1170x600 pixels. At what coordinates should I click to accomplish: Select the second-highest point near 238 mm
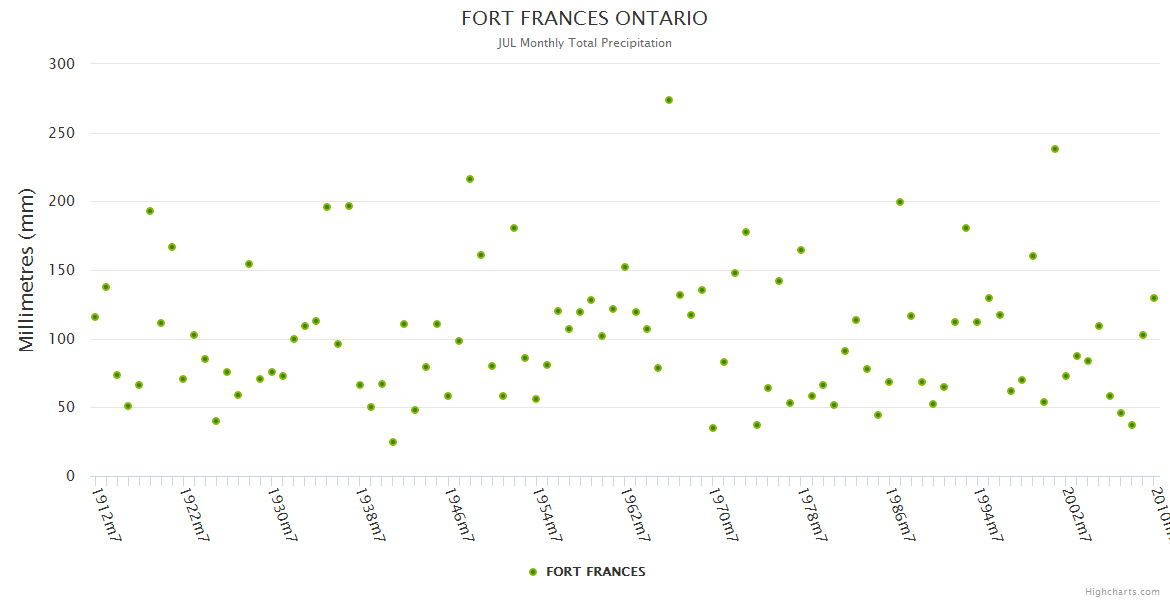pyautogui.click(x=1055, y=149)
